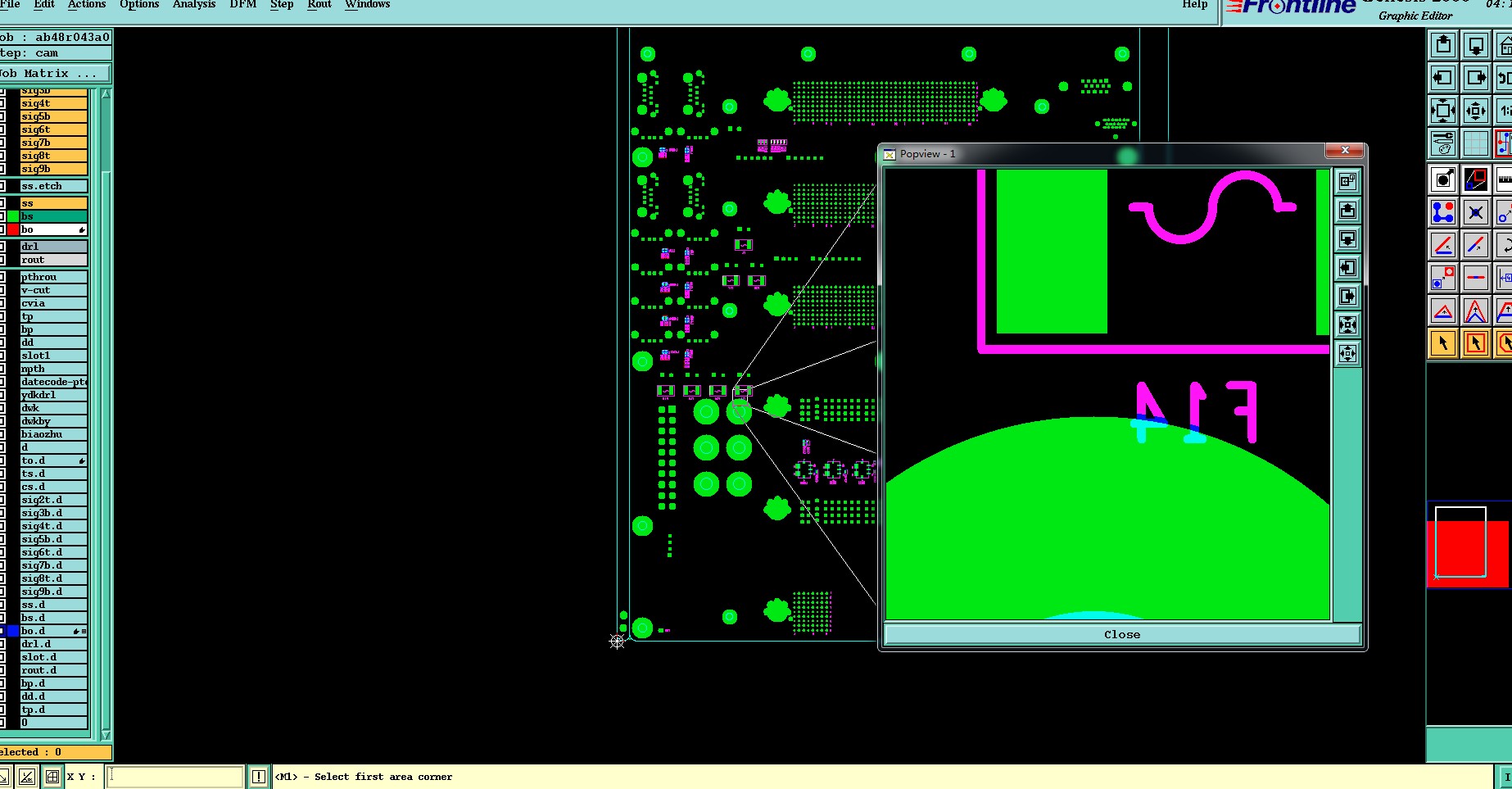Open the Job Matrix button
The image size is (1512, 789).
point(55,74)
